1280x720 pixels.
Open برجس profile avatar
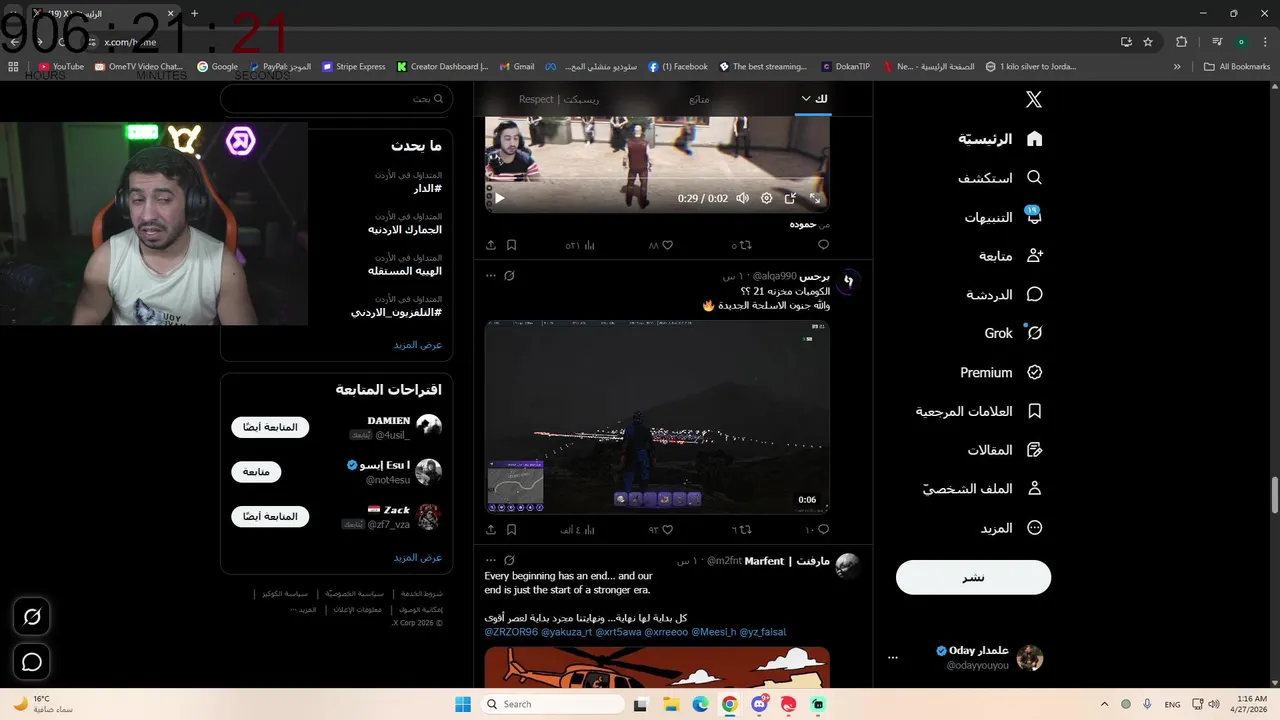tap(847, 281)
